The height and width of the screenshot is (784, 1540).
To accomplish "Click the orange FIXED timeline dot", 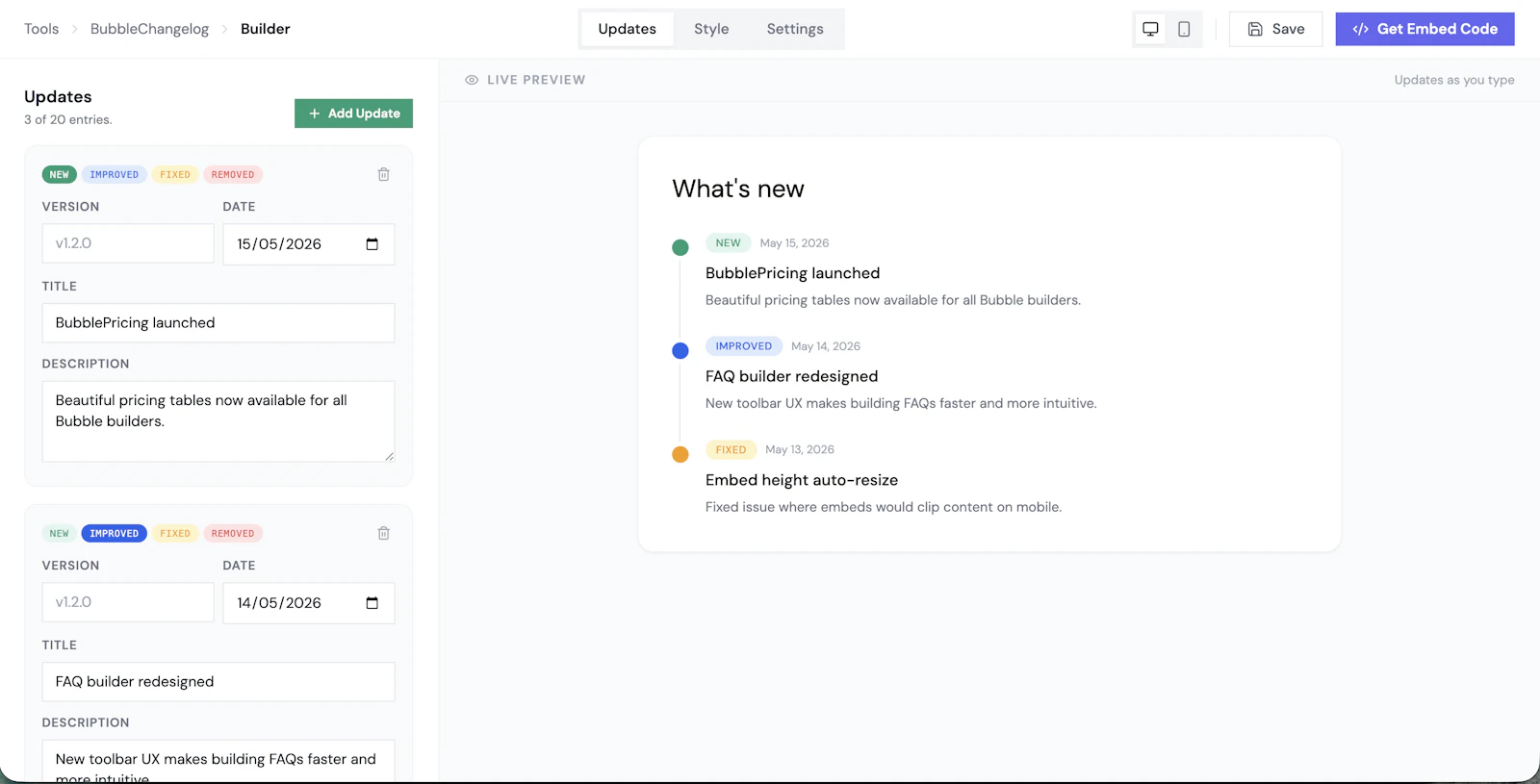I will point(680,454).
